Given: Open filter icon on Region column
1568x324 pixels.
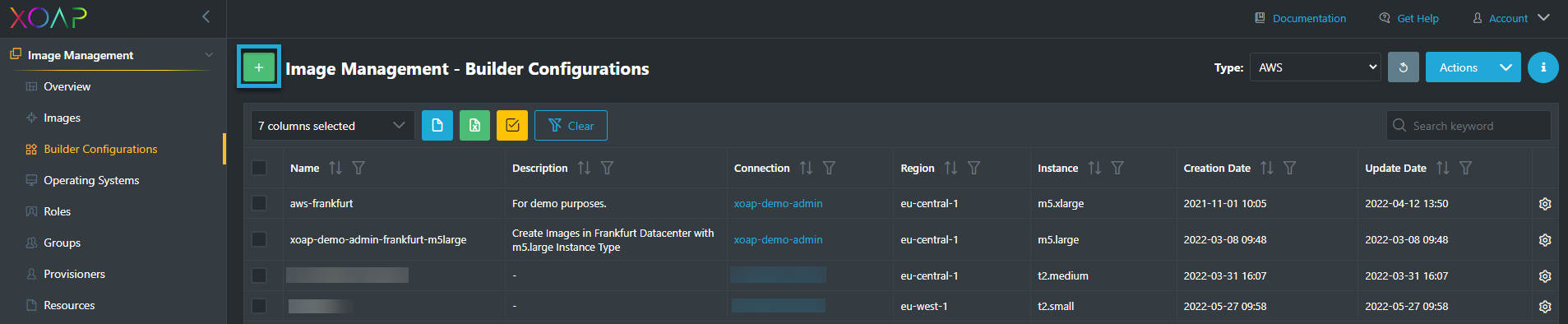Looking at the screenshot, I should [974, 168].
